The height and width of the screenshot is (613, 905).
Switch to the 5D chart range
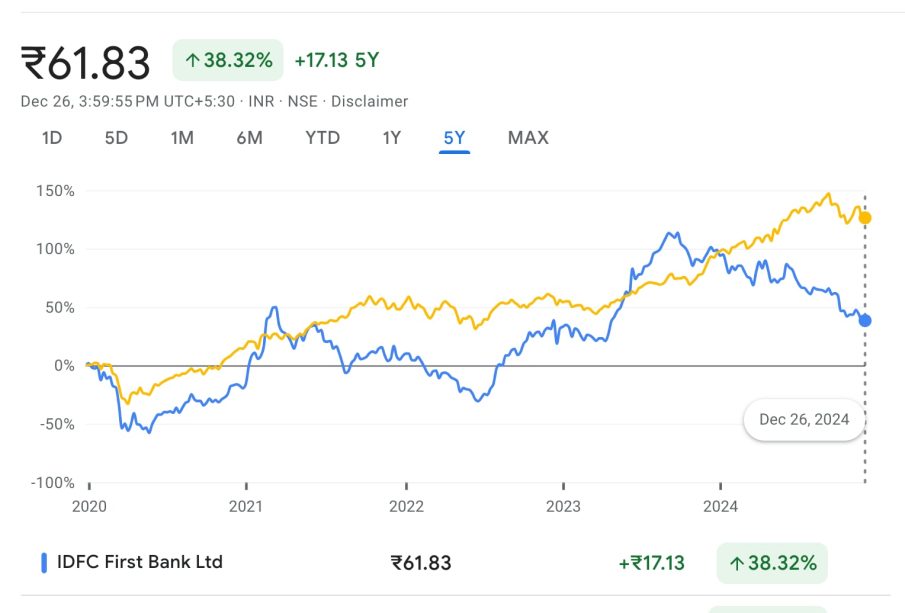[116, 138]
